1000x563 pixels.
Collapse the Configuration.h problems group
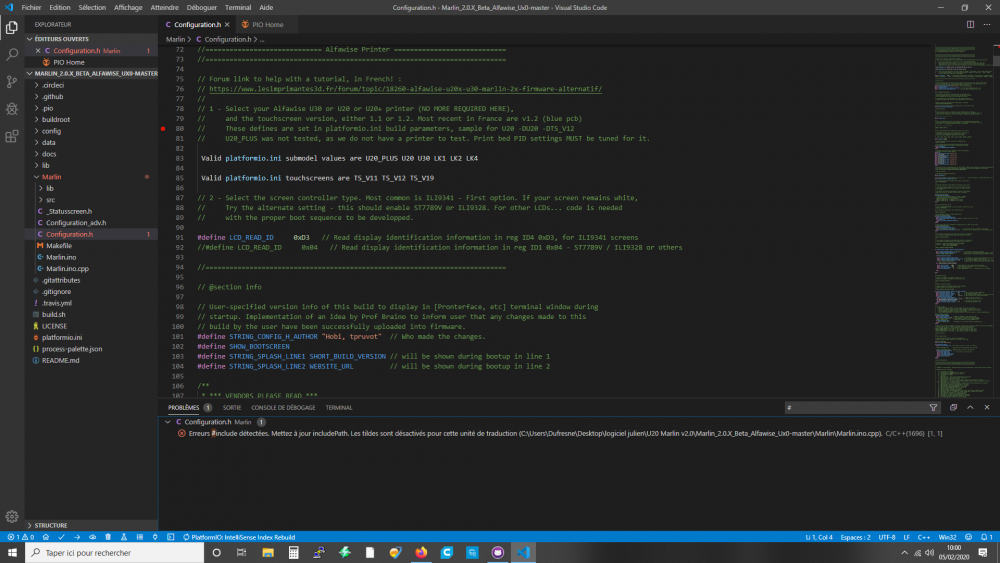click(168, 422)
